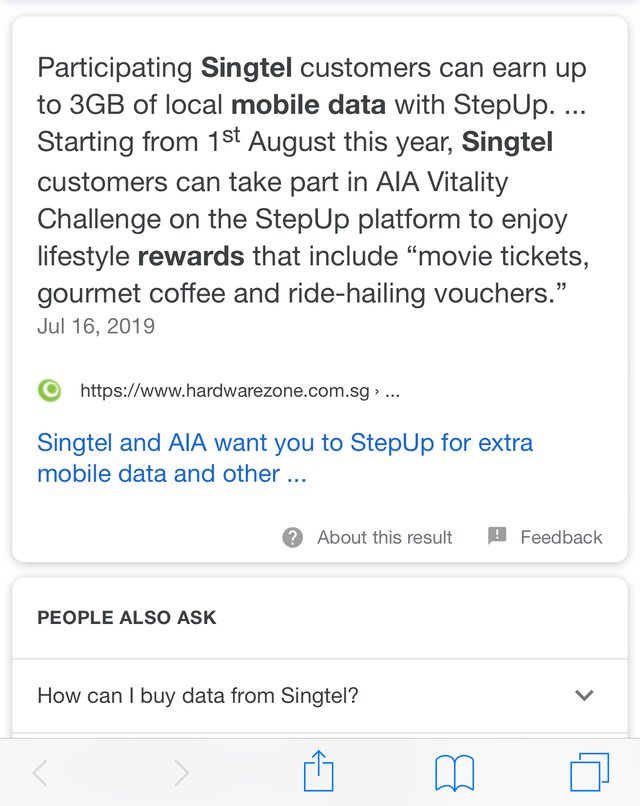This screenshot has width=640, height=806.
Task: Click bold 'rewards' word in the snippet
Action: (191, 257)
